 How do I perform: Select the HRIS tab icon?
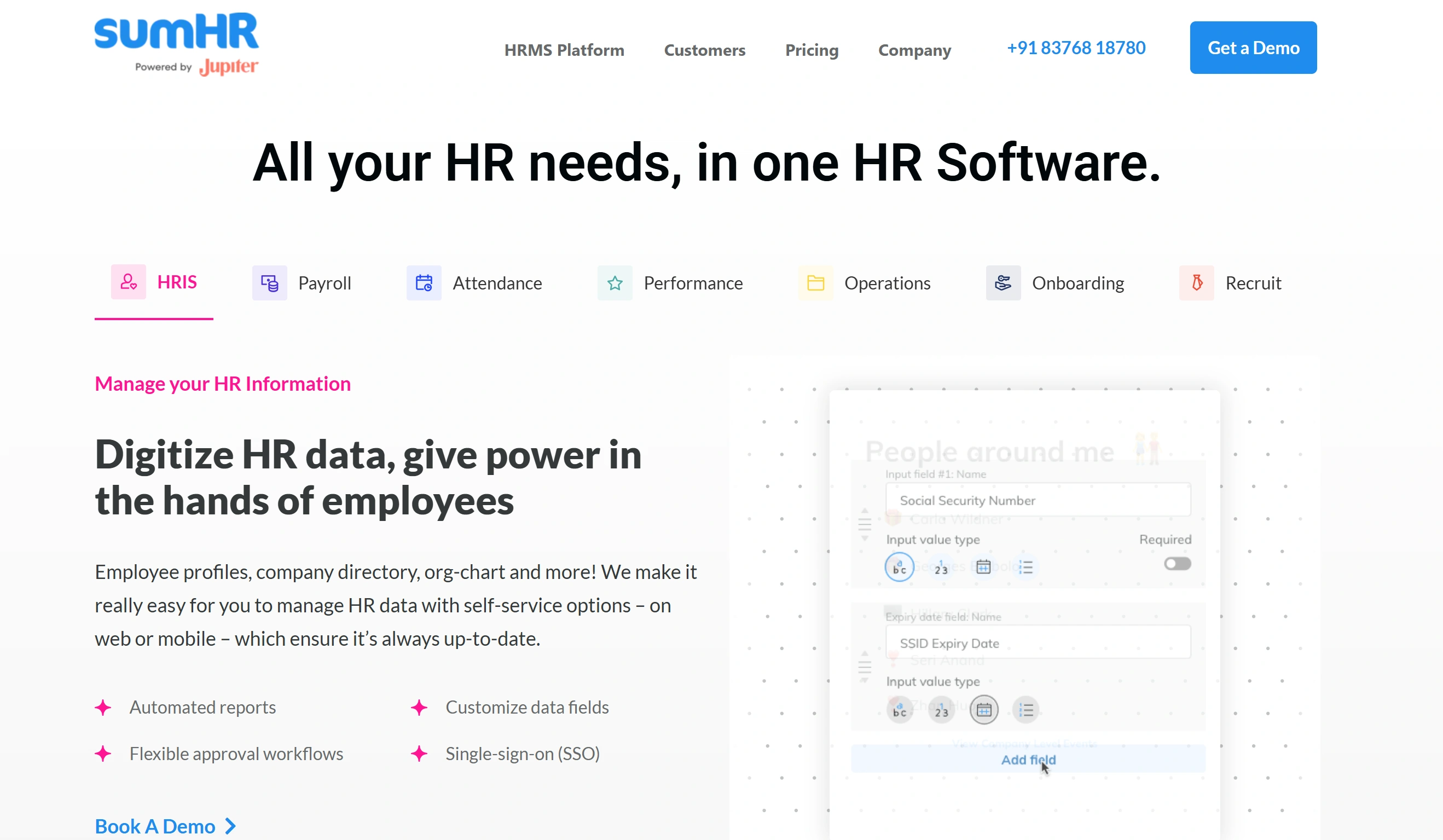coord(128,282)
